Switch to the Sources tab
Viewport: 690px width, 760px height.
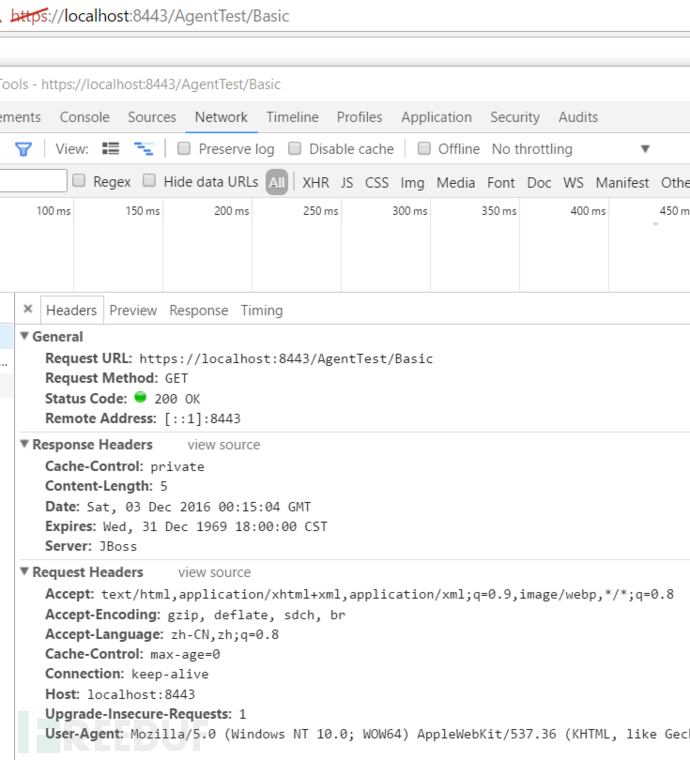152,117
